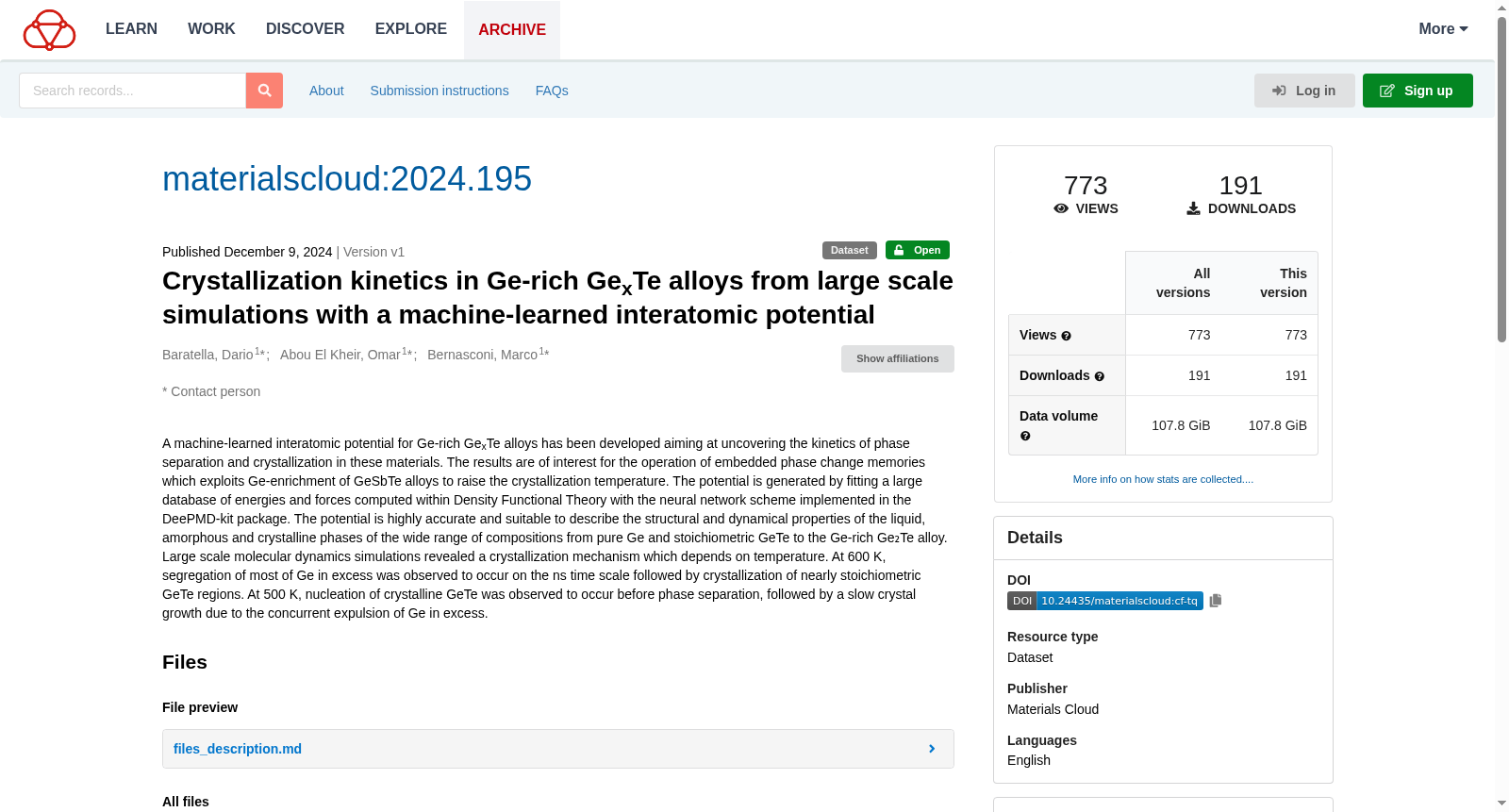Click the scrollbar down arrow
Viewport: 1509px width, 812px height.
coord(1501,804)
